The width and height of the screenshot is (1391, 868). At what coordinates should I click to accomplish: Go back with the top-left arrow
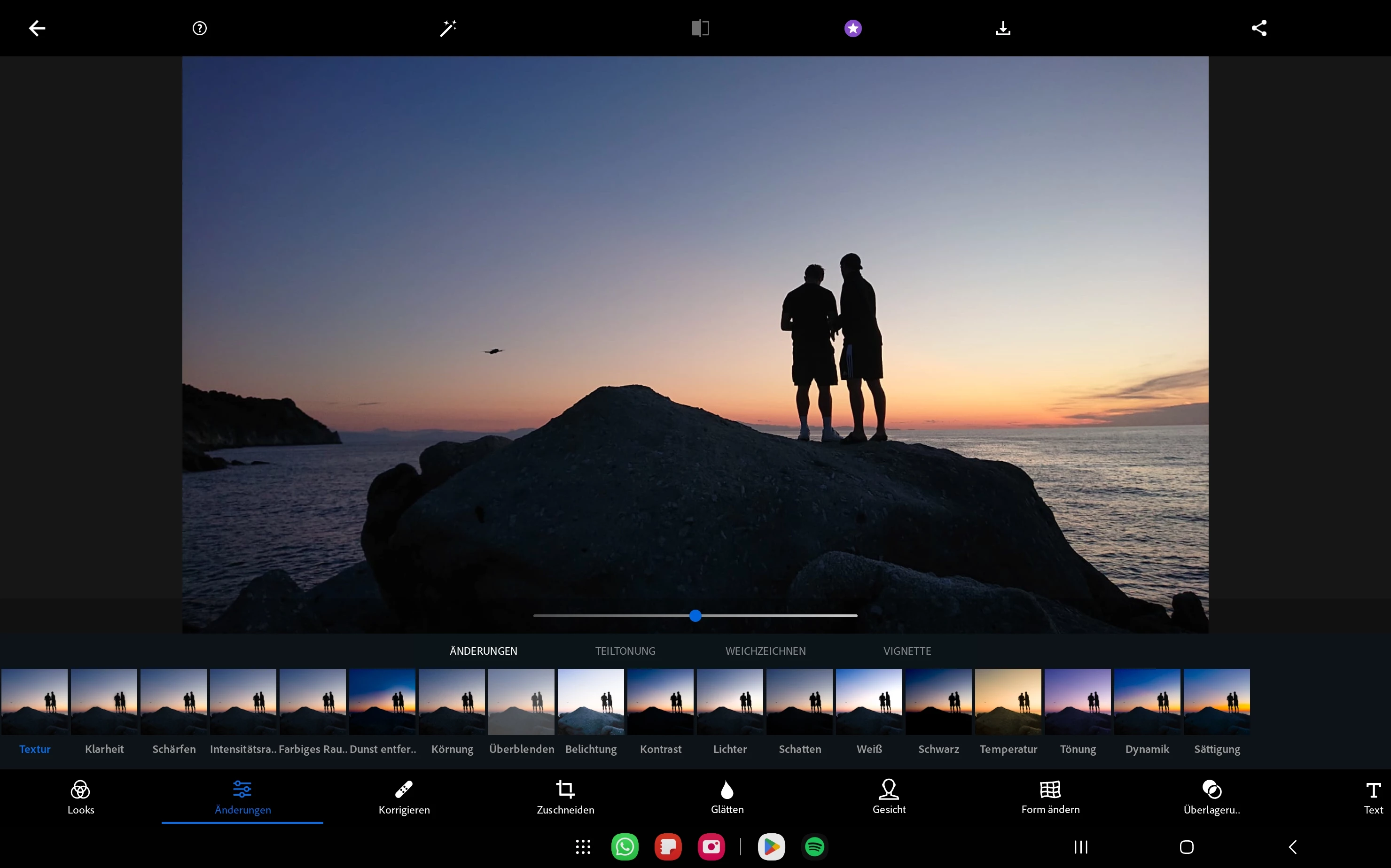37,28
